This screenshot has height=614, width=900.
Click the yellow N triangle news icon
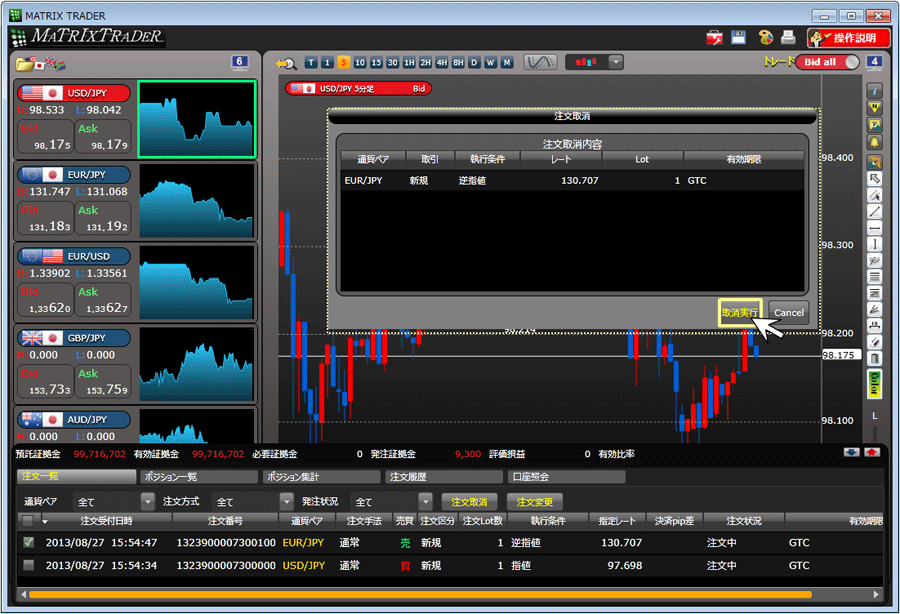click(874, 108)
